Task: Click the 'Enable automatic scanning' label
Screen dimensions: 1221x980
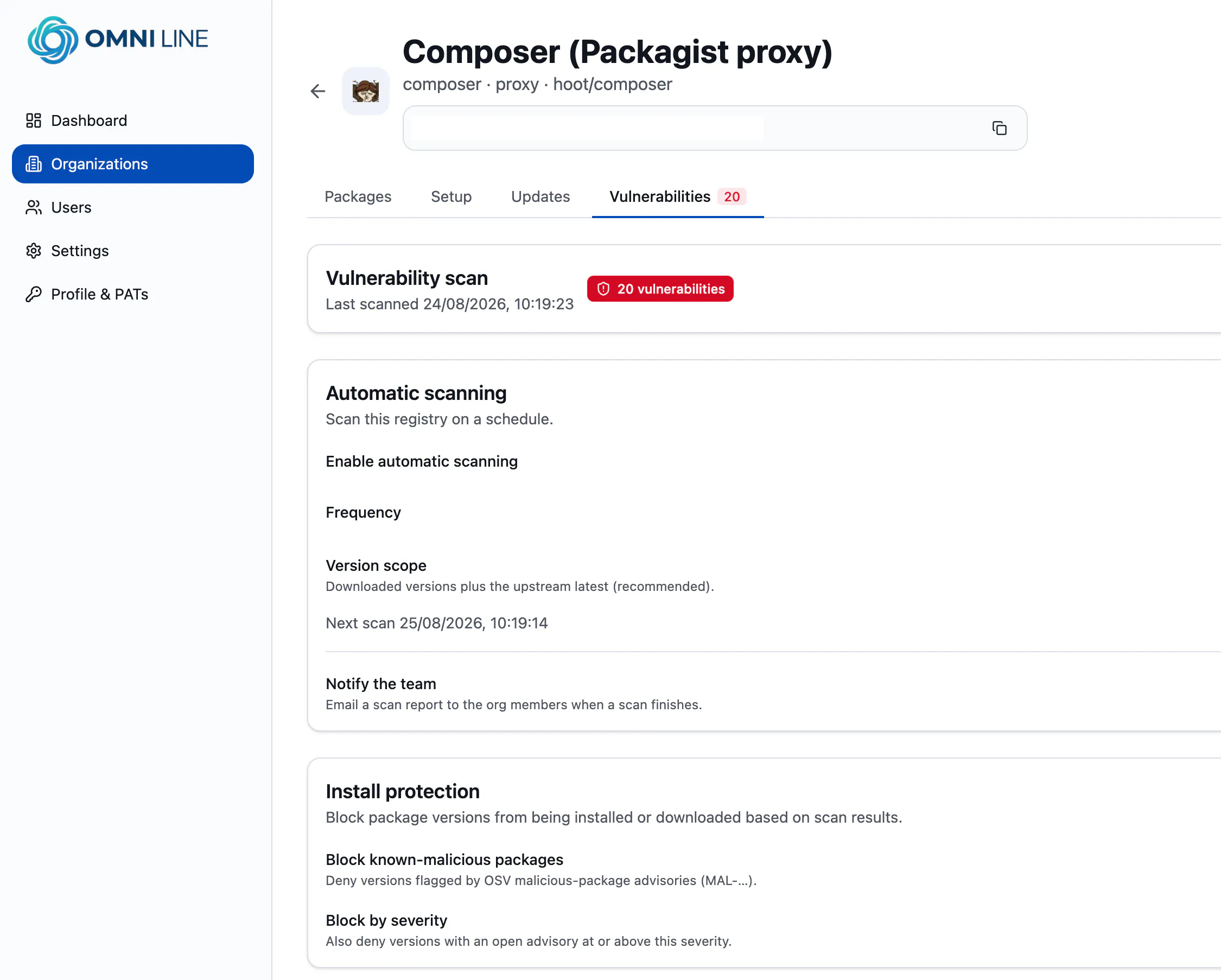Action: (422, 462)
